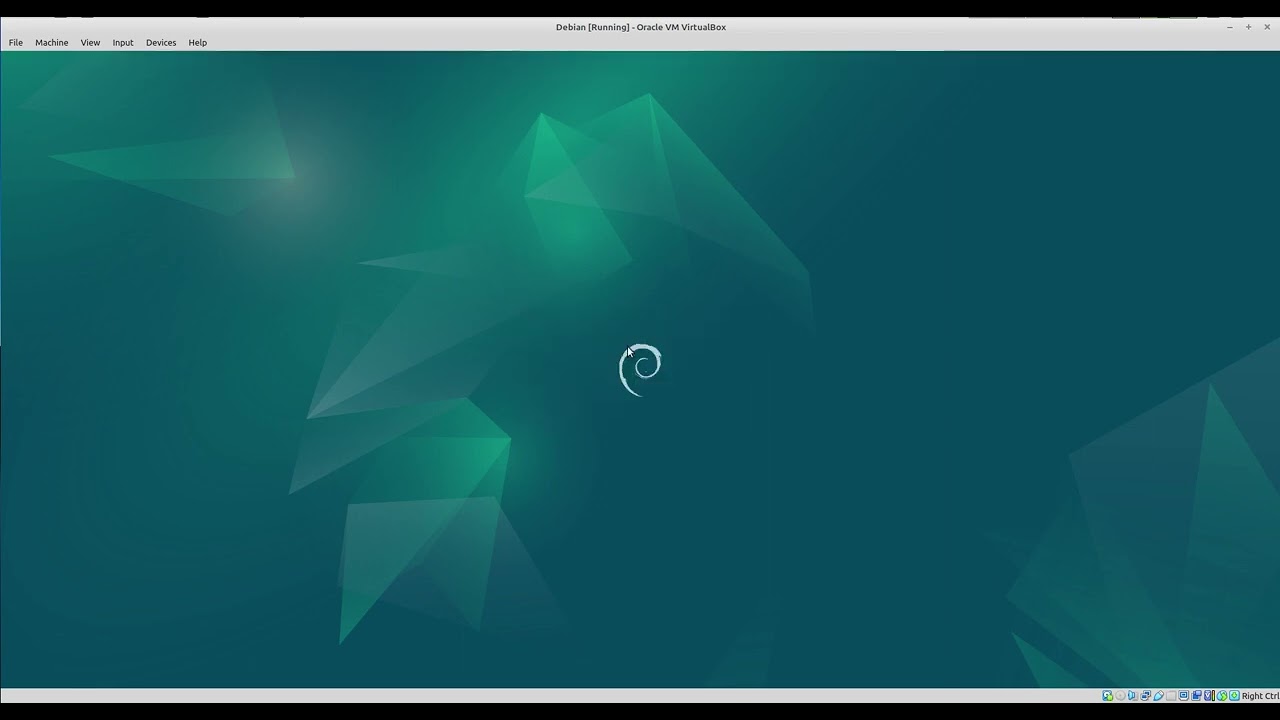Click the USB devices status icon
The height and width of the screenshot is (720, 1280).
click(1158, 696)
